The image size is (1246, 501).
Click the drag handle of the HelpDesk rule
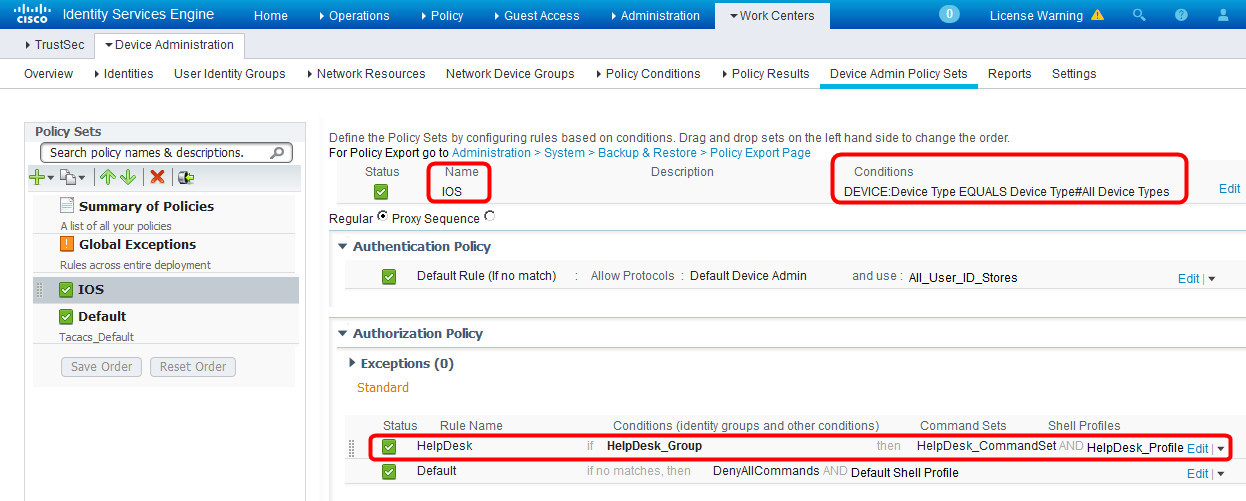pyautogui.click(x=351, y=447)
